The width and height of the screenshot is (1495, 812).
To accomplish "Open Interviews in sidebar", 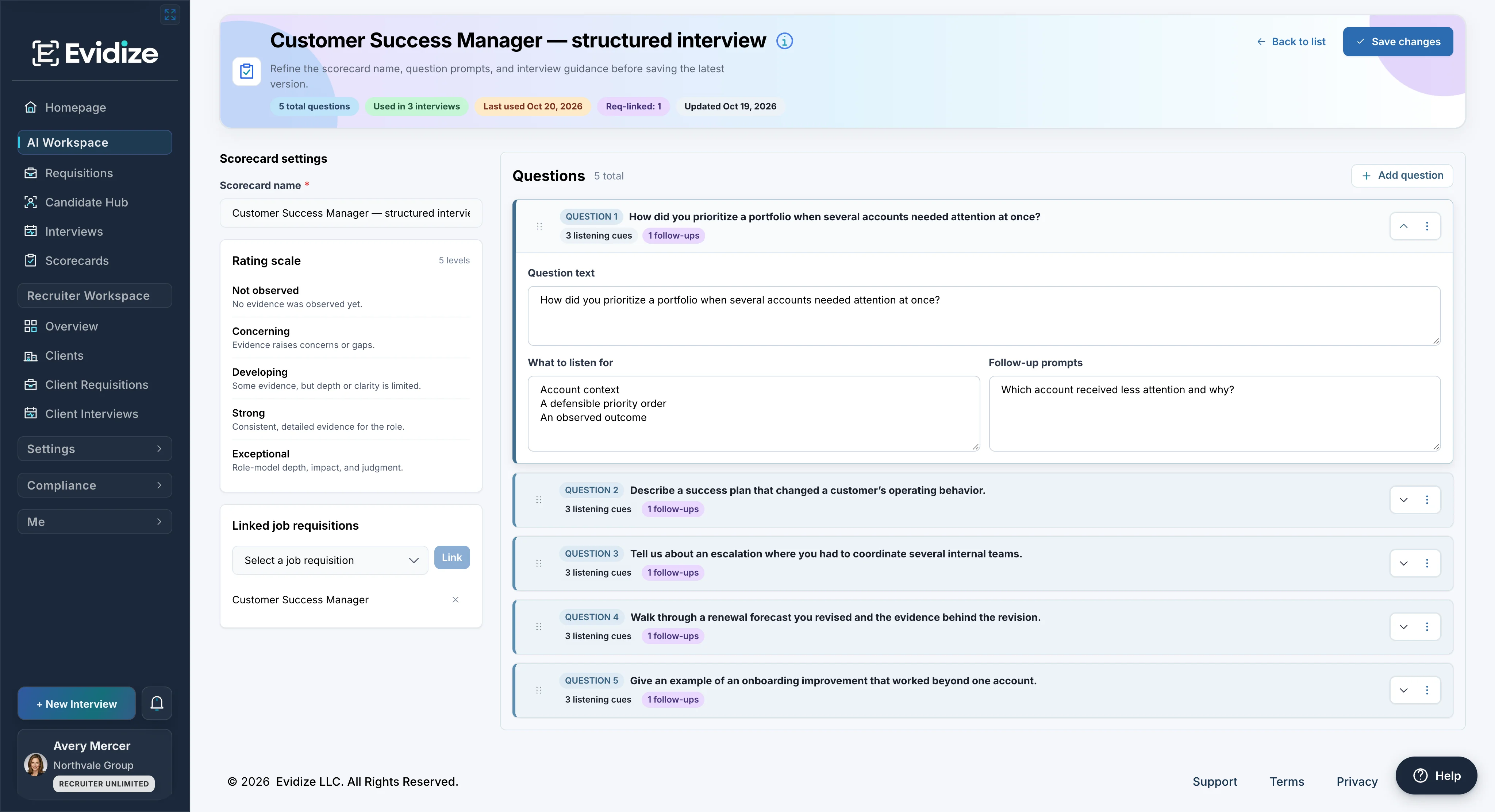I will 95,231.
